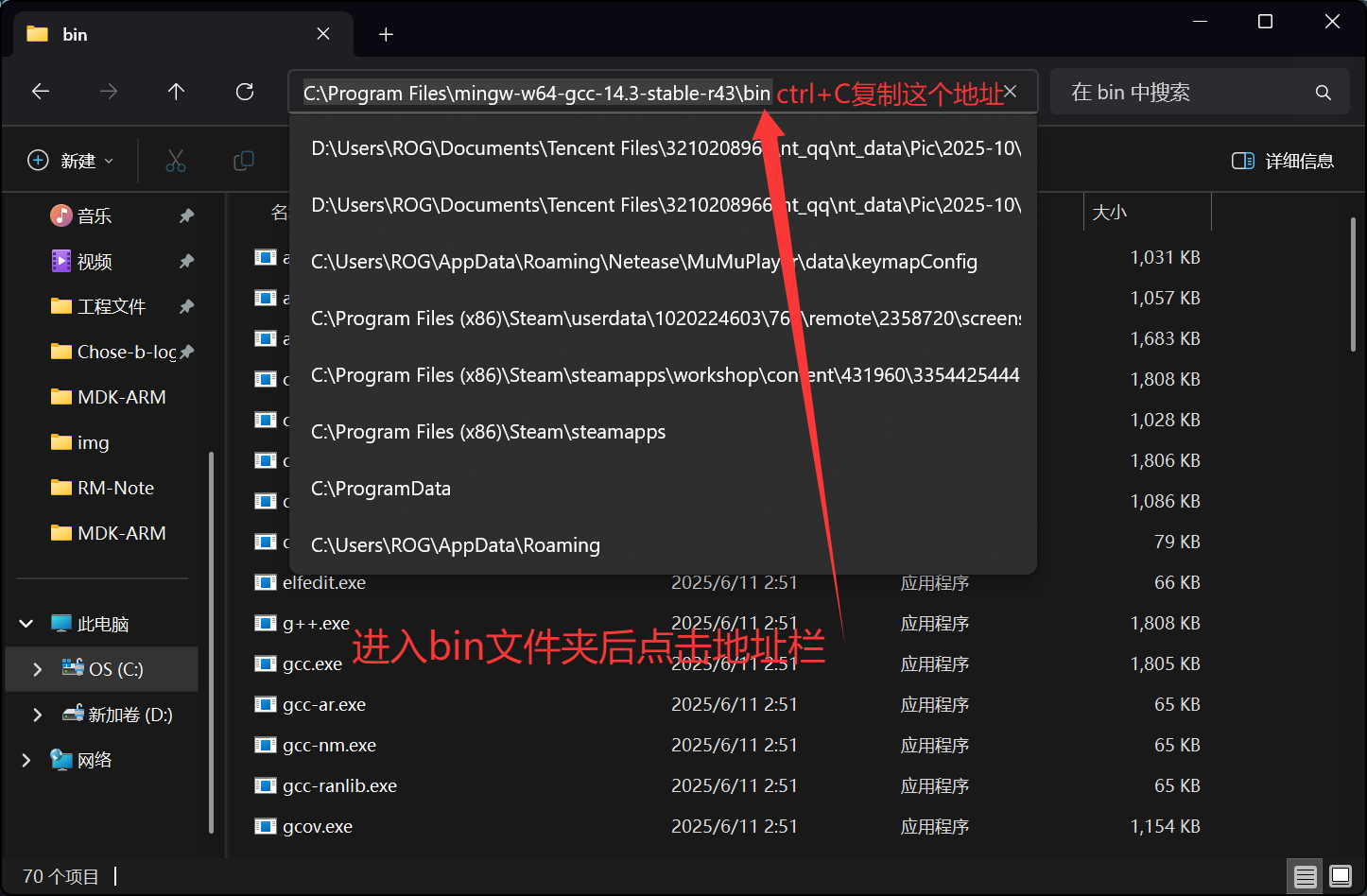1367x896 pixels.
Task: Switch to details list view icon
Action: point(1306,876)
